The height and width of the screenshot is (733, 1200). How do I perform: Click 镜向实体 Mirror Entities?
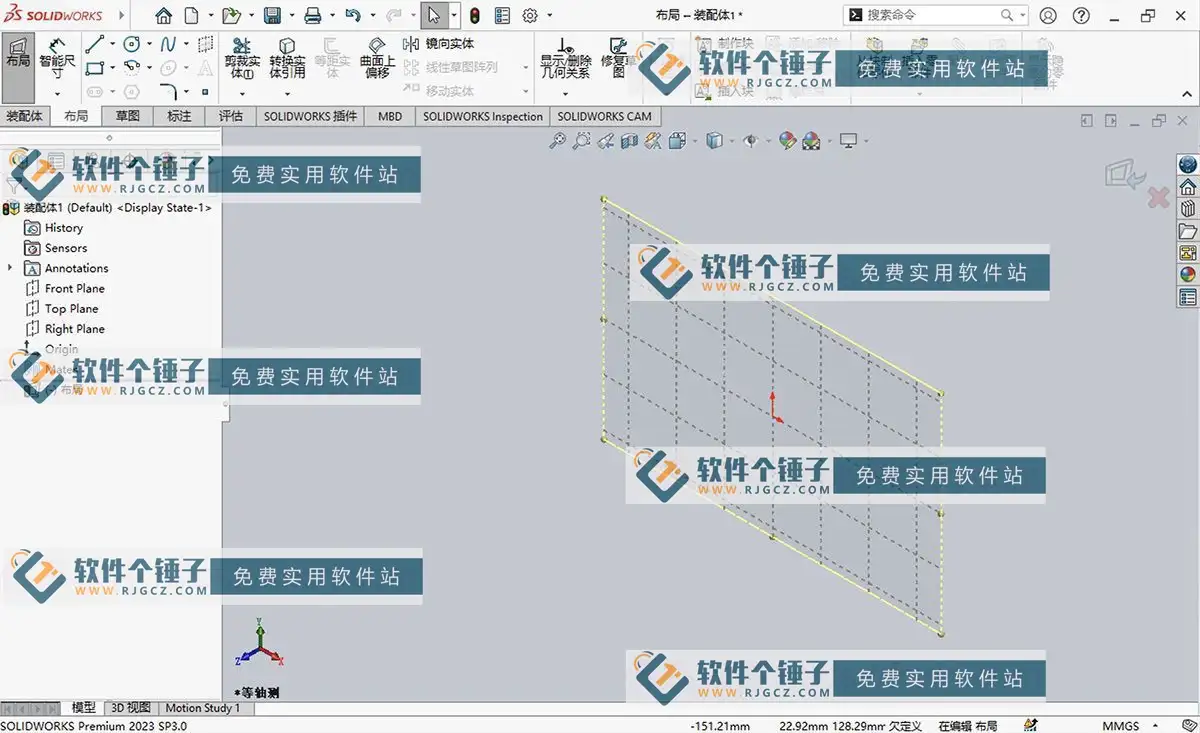(x=438, y=44)
